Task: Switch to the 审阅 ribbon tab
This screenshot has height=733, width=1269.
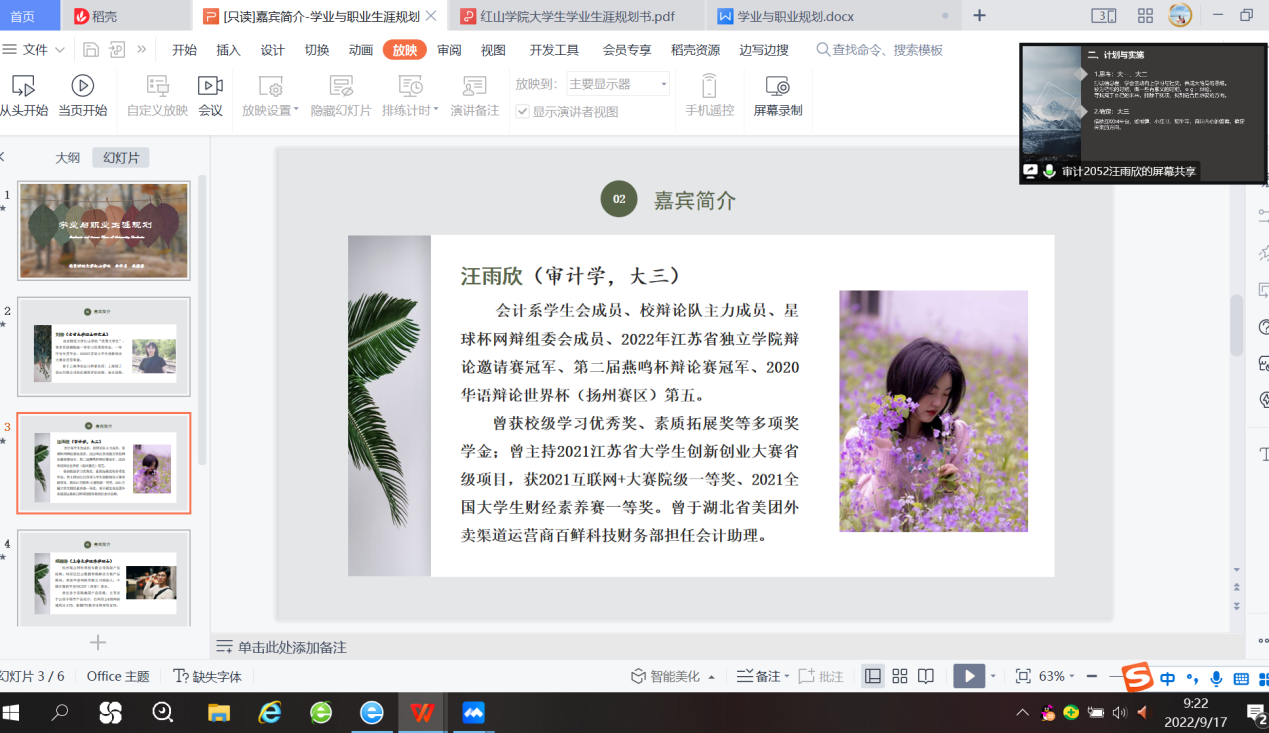Action: [449, 50]
